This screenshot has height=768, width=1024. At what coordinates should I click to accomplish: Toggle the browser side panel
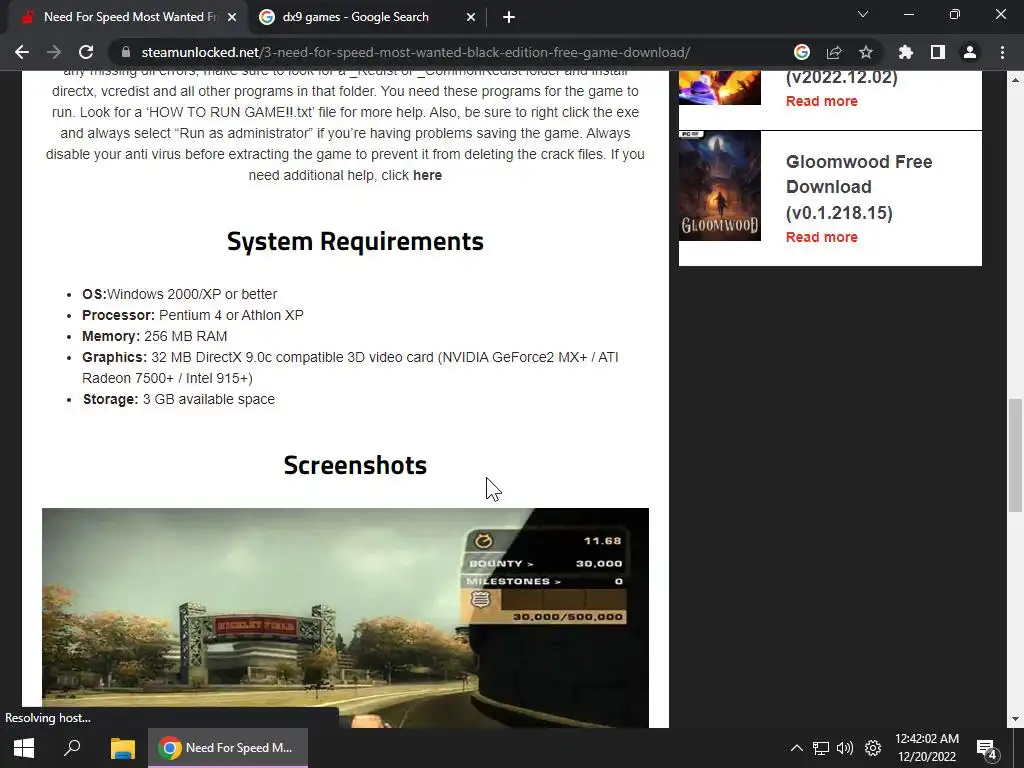point(937,52)
